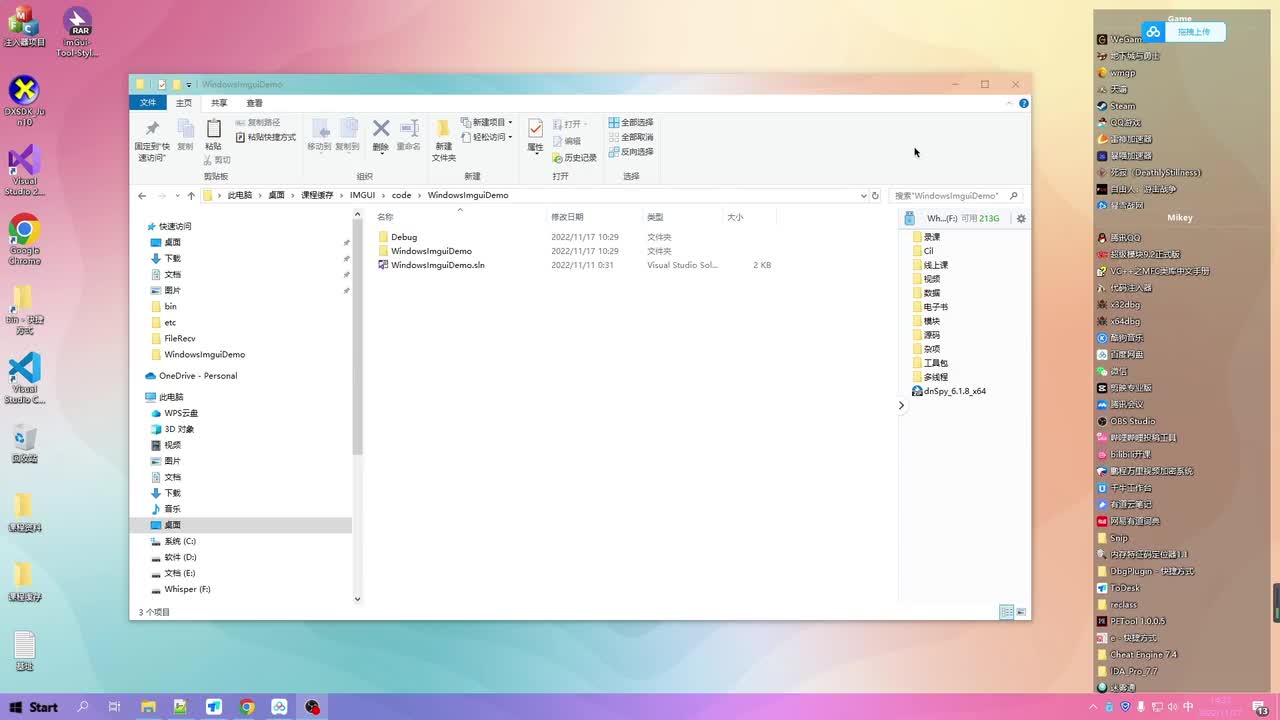Open Google Chrome desktop icon
The width and height of the screenshot is (1280, 720).
pos(24,240)
